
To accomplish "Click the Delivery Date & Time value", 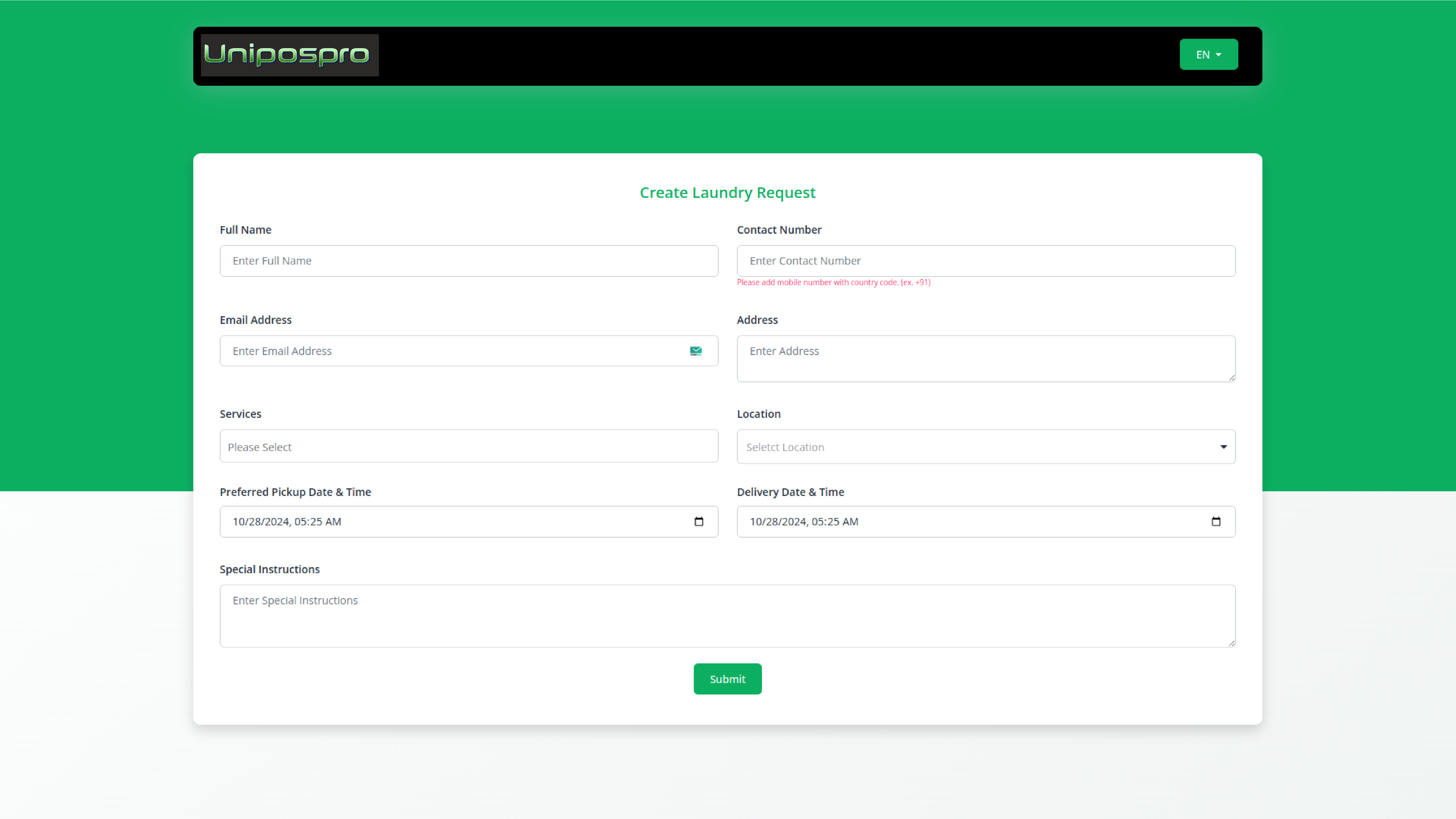I will (804, 522).
